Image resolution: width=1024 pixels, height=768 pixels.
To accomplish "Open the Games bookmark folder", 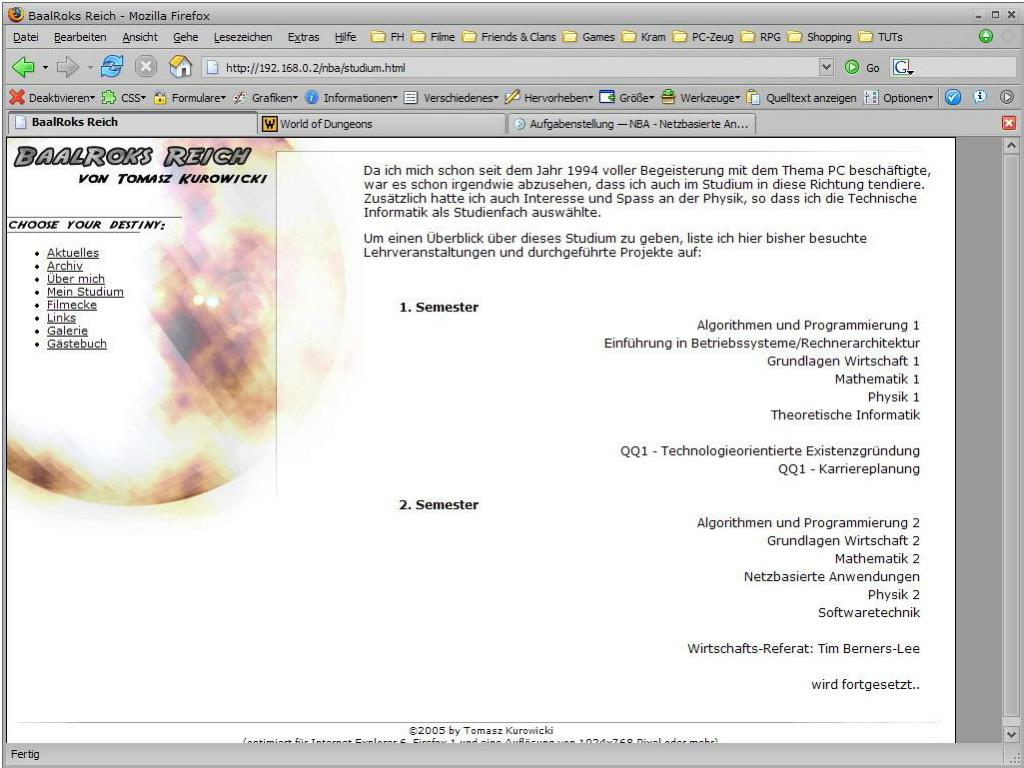I will point(589,37).
